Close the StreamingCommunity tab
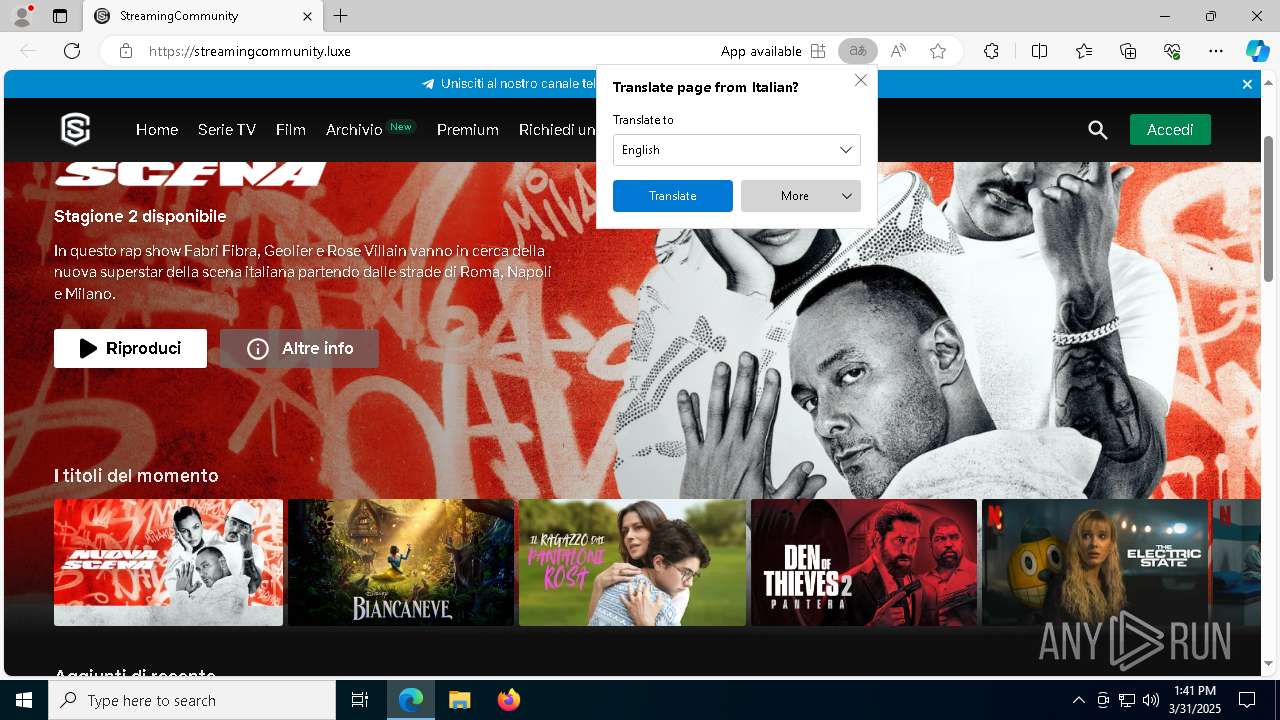This screenshot has width=1280, height=720. (307, 16)
